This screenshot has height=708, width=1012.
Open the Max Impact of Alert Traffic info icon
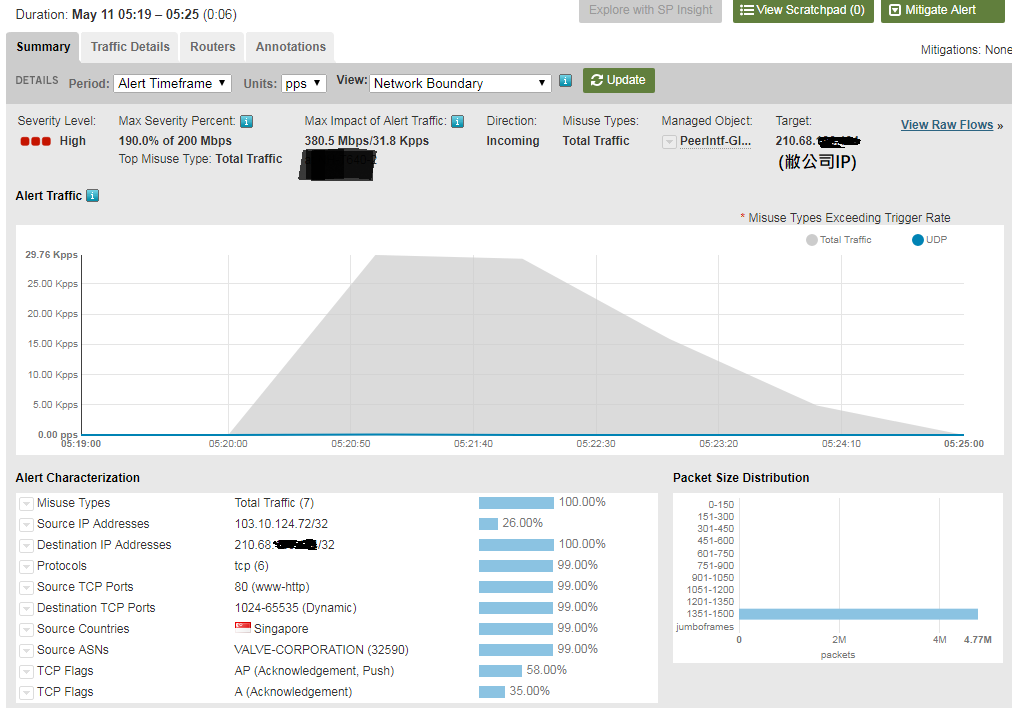click(x=458, y=121)
